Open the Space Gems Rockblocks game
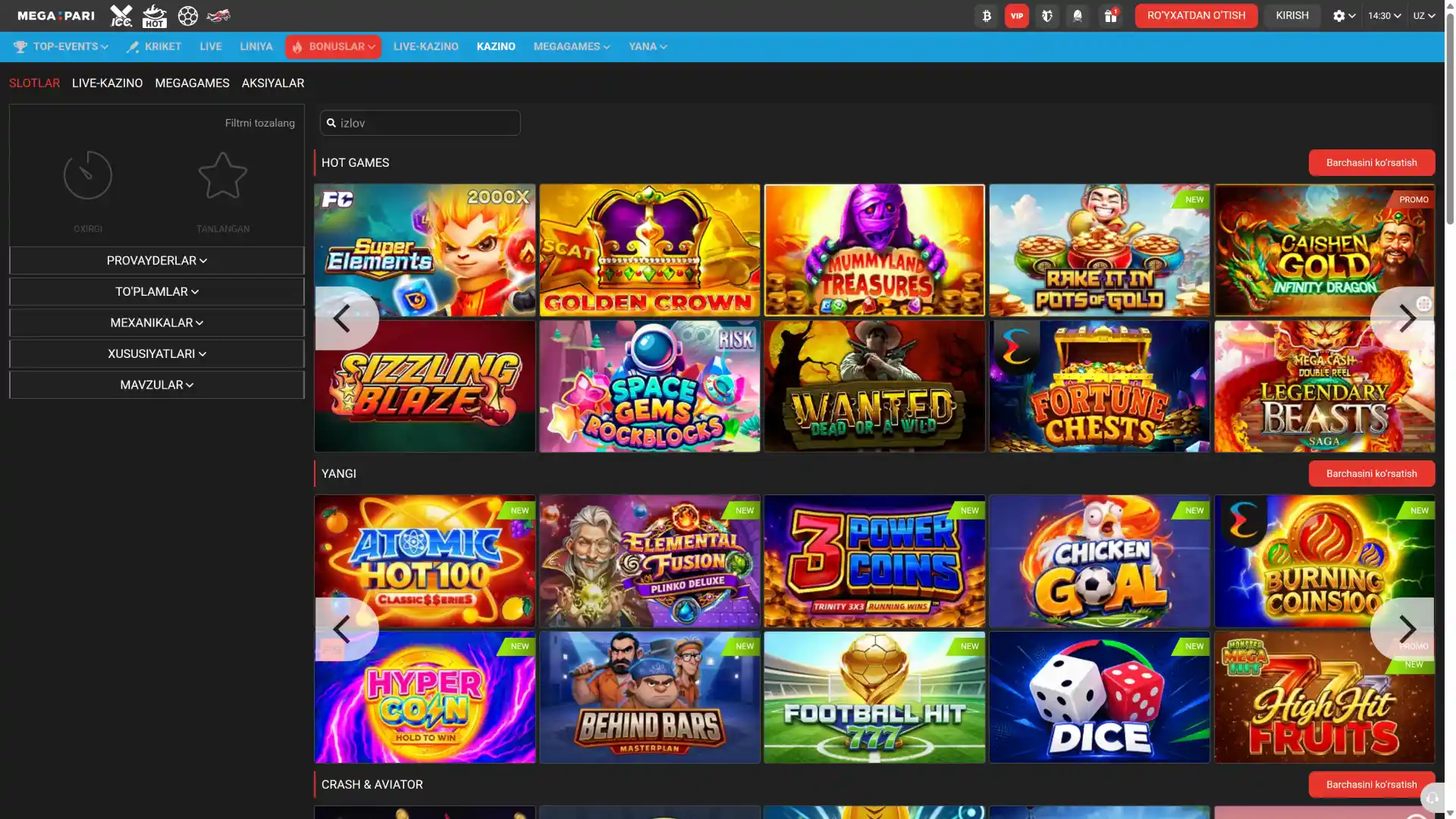1456x819 pixels. [x=650, y=387]
